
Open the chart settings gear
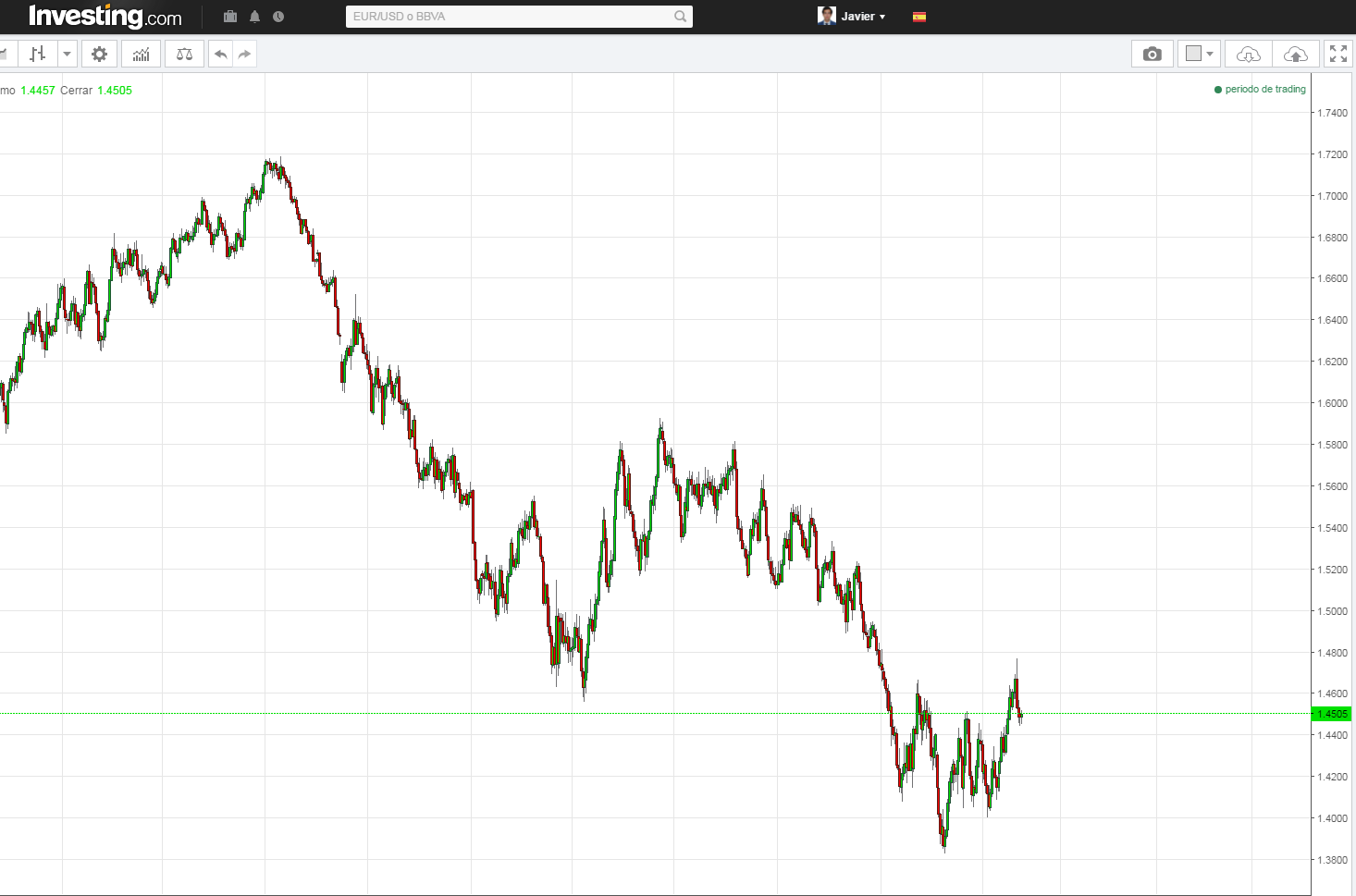coord(99,54)
